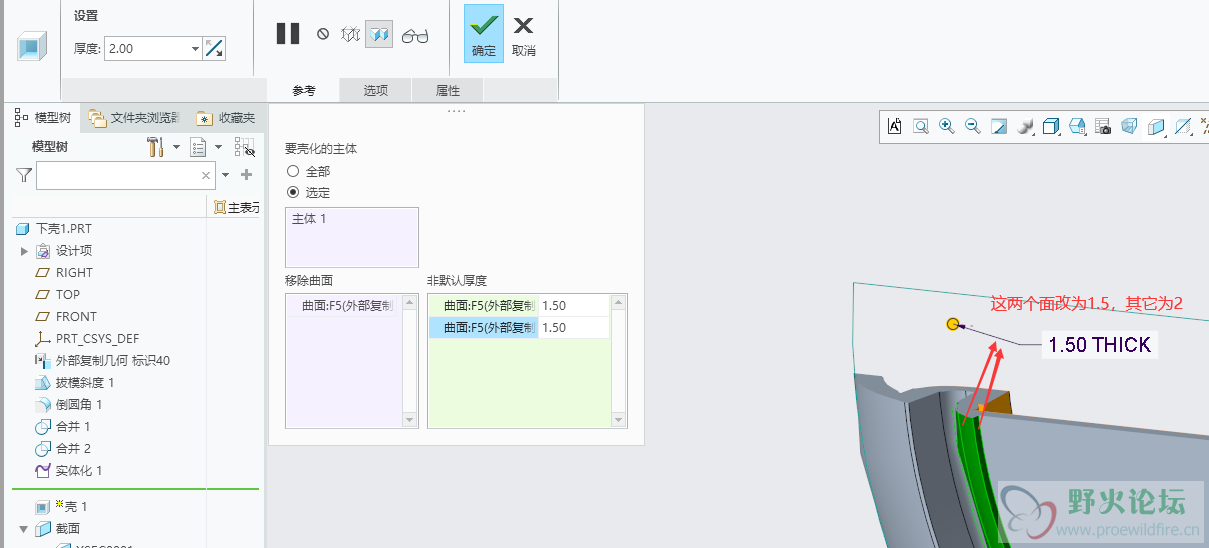The image size is (1209, 548).
Task: Pause the shell feature tool
Action: pos(288,34)
